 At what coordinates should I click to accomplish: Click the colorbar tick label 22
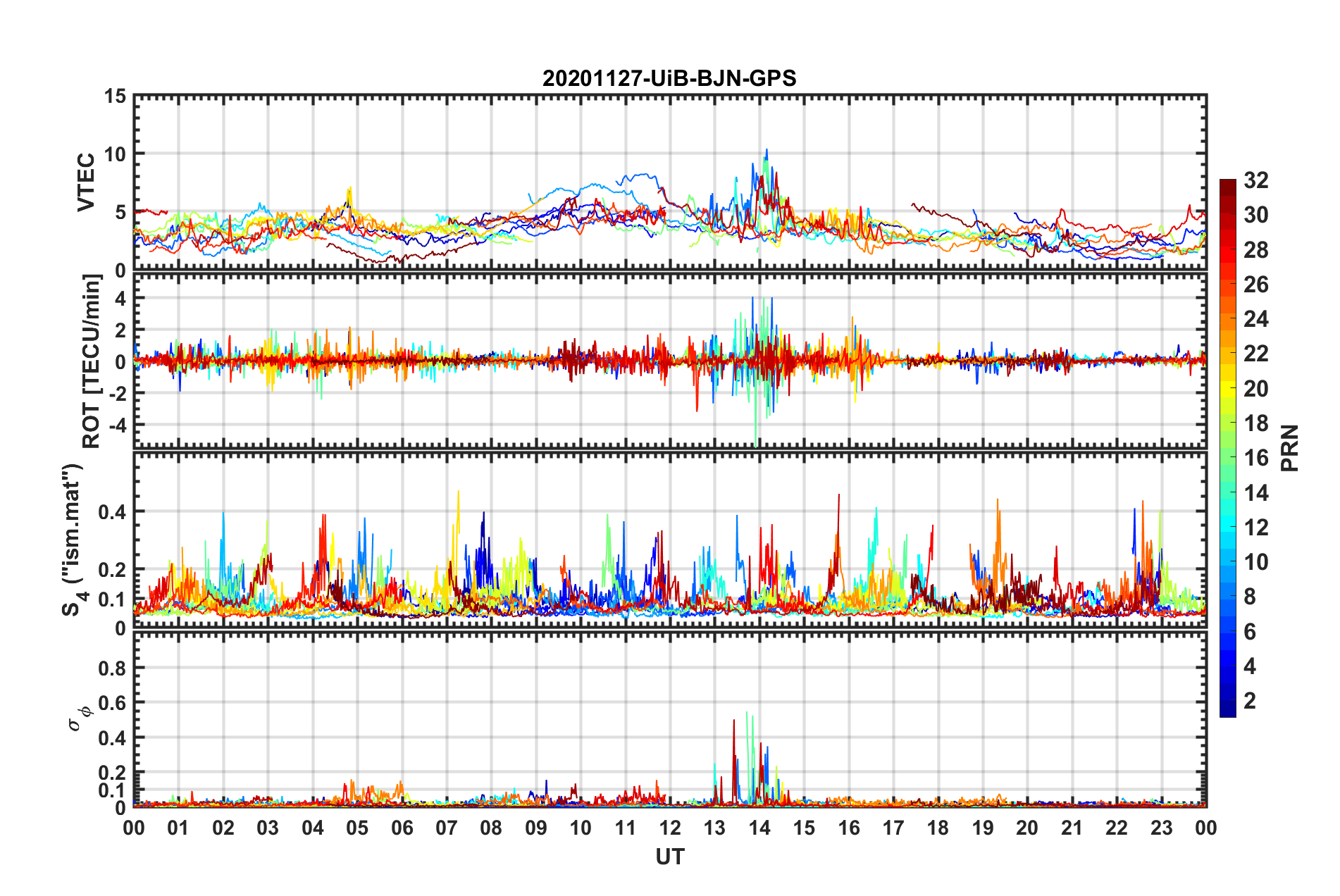click(x=1256, y=354)
